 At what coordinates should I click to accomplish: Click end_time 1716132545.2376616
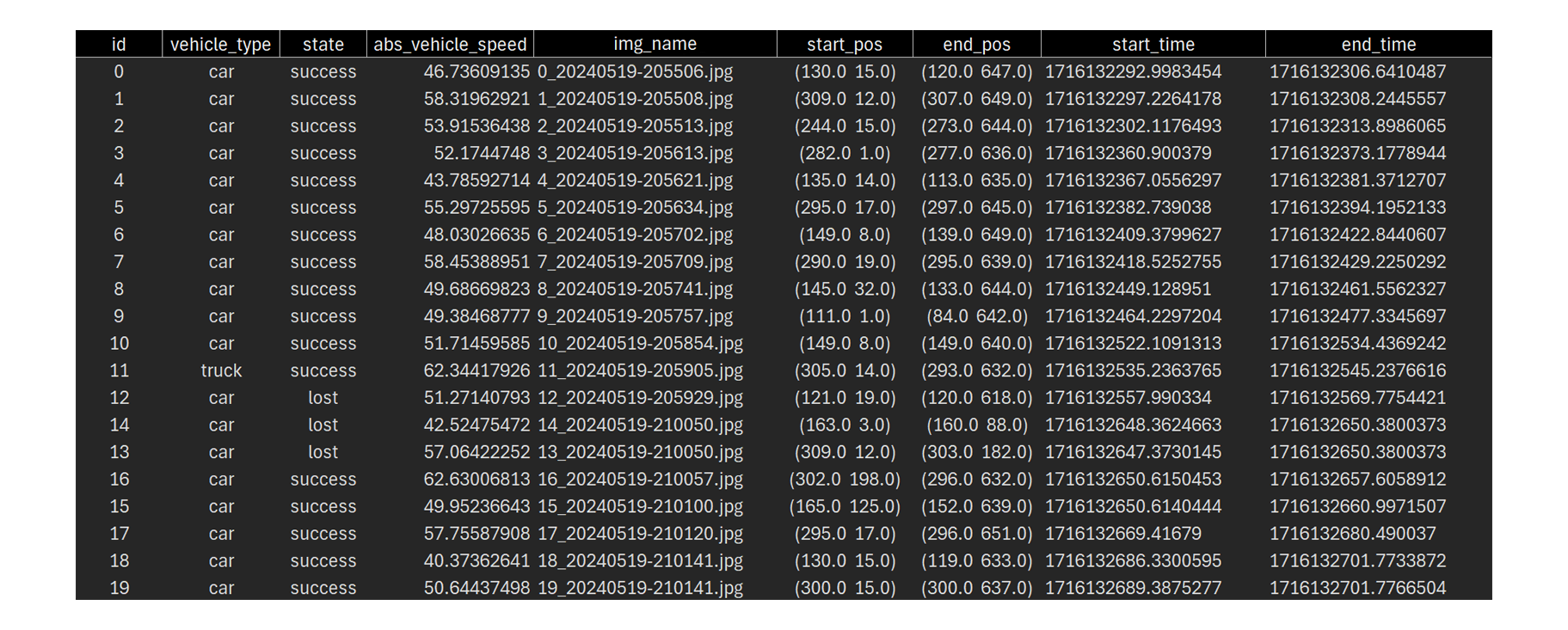(1358, 370)
